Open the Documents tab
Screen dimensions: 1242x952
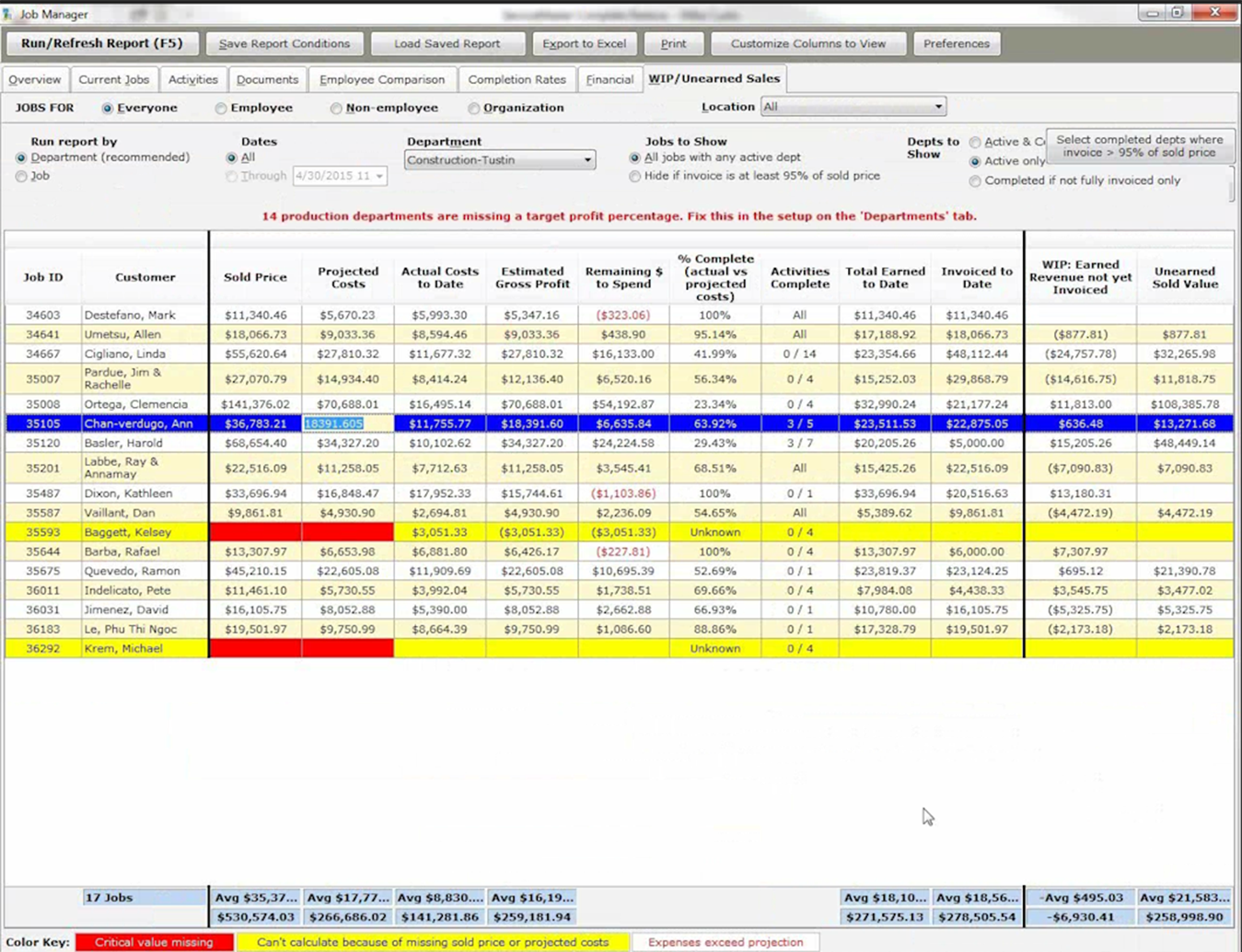tap(267, 80)
